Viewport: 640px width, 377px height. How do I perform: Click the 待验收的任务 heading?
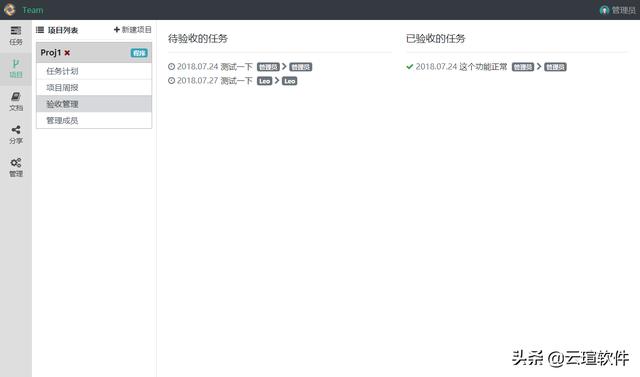[x=198, y=39]
